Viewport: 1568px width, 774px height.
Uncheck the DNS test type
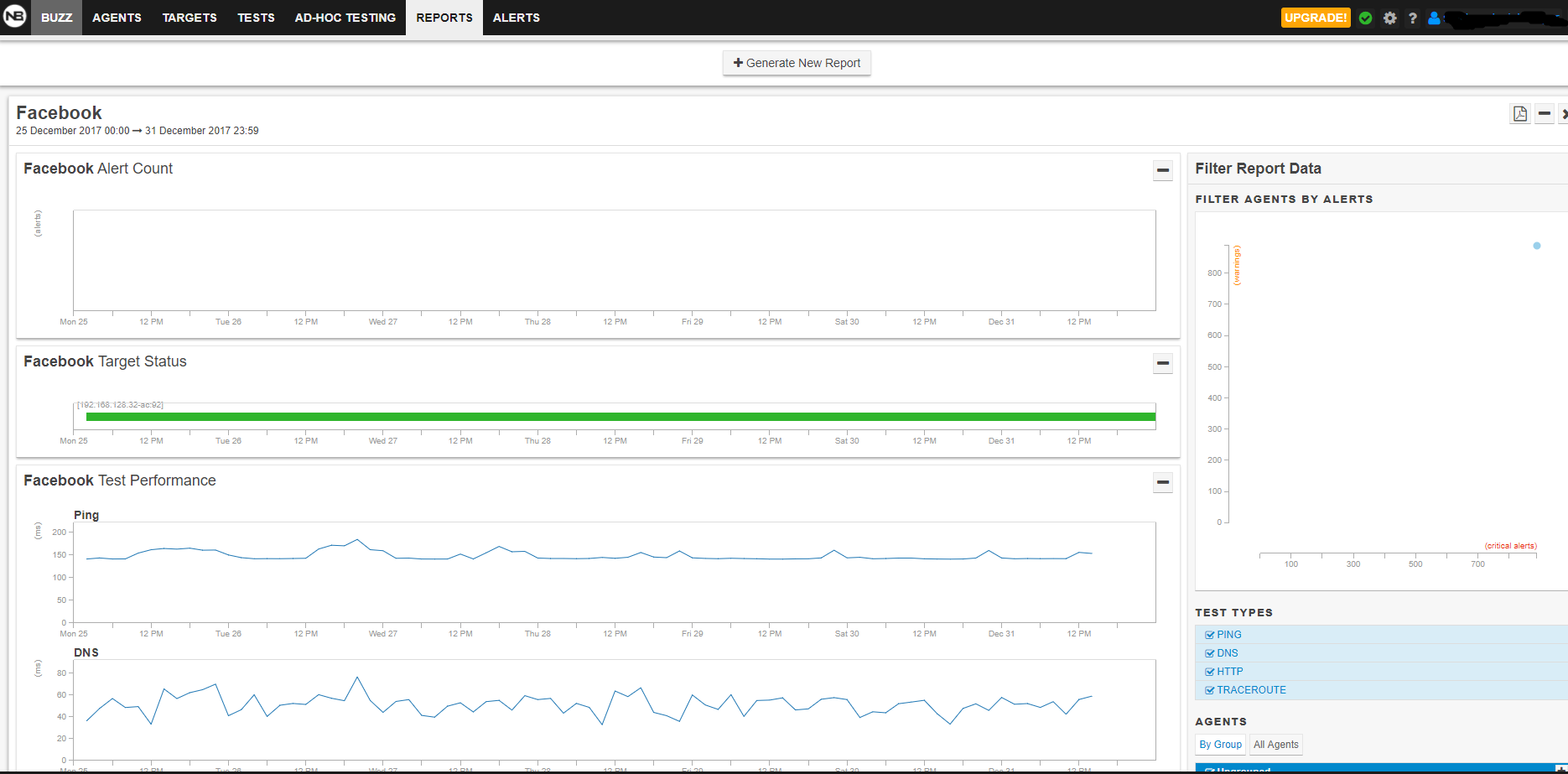1210,653
